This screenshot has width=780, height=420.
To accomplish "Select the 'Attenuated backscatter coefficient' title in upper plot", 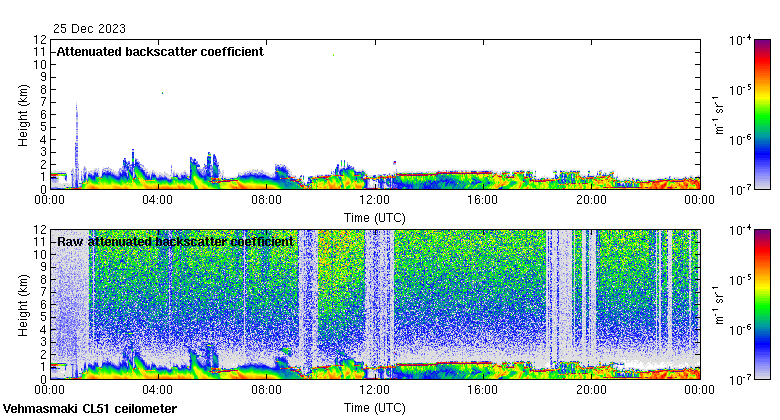I will [160, 52].
